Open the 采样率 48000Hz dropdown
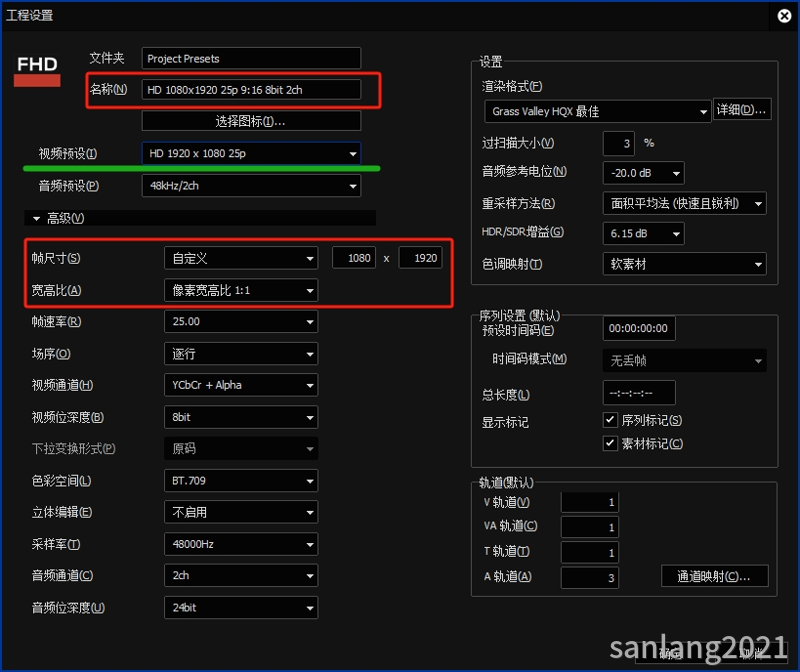 point(241,544)
